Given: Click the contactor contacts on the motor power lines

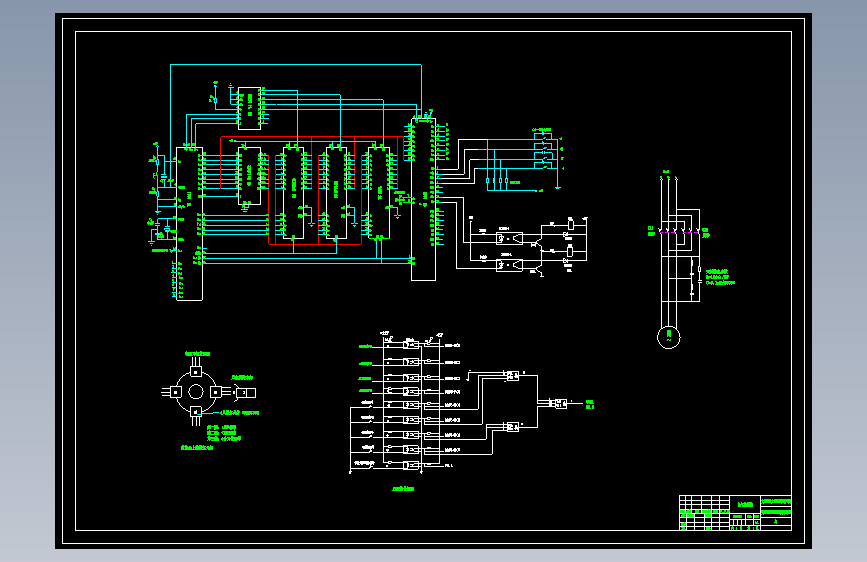Looking at the screenshot, I should pyautogui.click(x=678, y=230).
